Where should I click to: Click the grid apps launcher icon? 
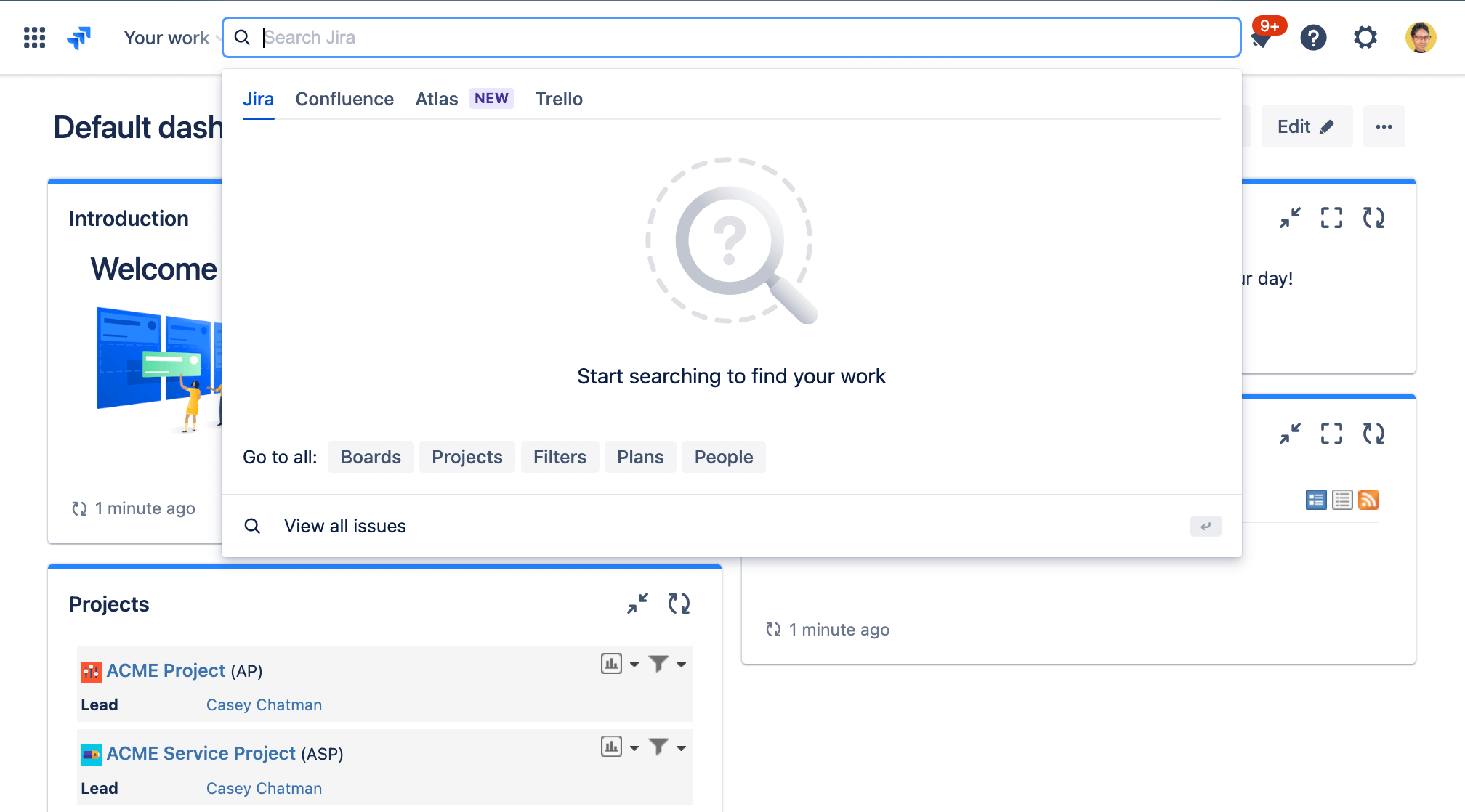click(x=34, y=37)
